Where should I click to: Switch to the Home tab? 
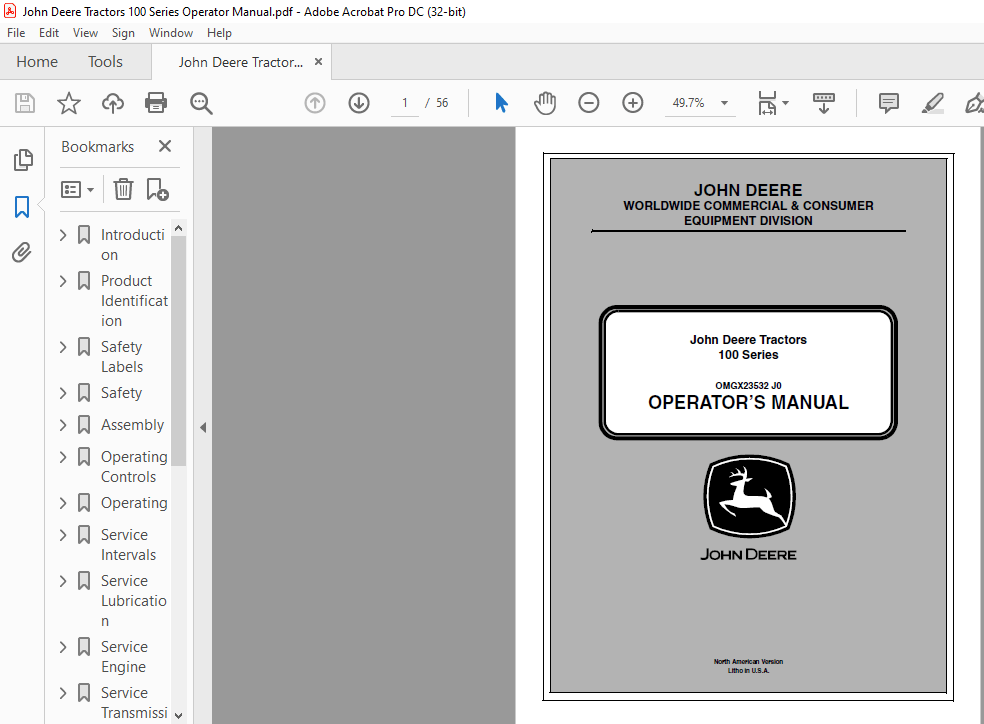37,61
